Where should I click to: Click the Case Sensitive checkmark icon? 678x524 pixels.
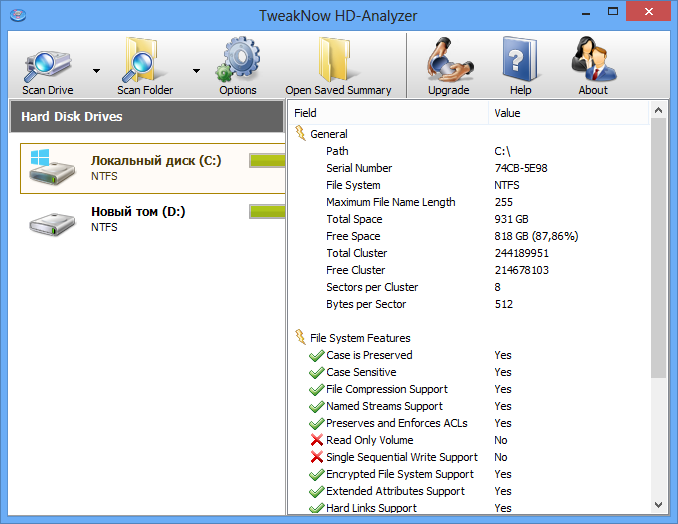(317, 372)
